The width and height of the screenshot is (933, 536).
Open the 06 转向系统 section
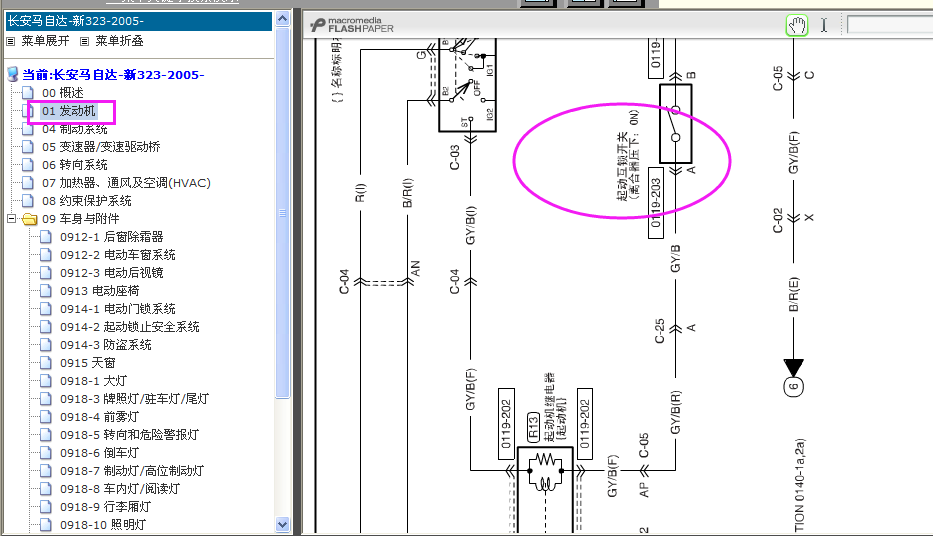[x=74, y=165]
